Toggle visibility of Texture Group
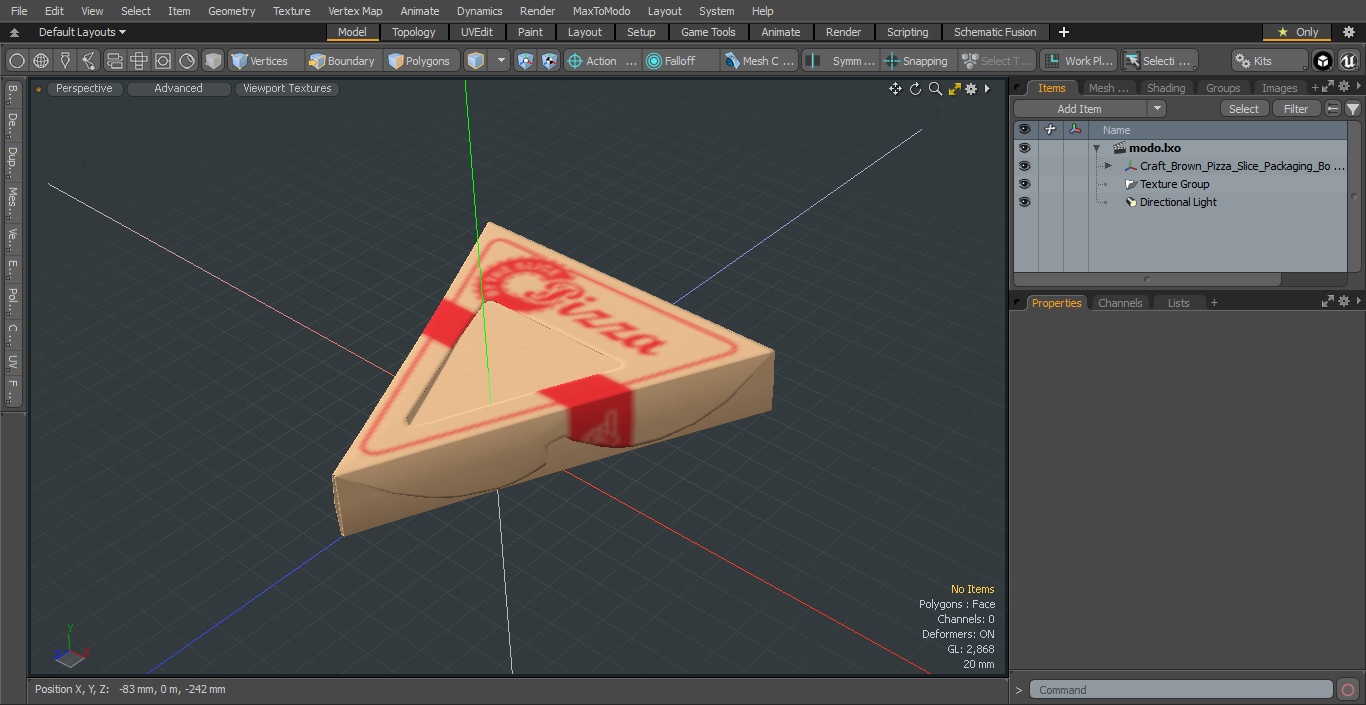Viewport: 1366px width, 705px height. pos(1024,184)
